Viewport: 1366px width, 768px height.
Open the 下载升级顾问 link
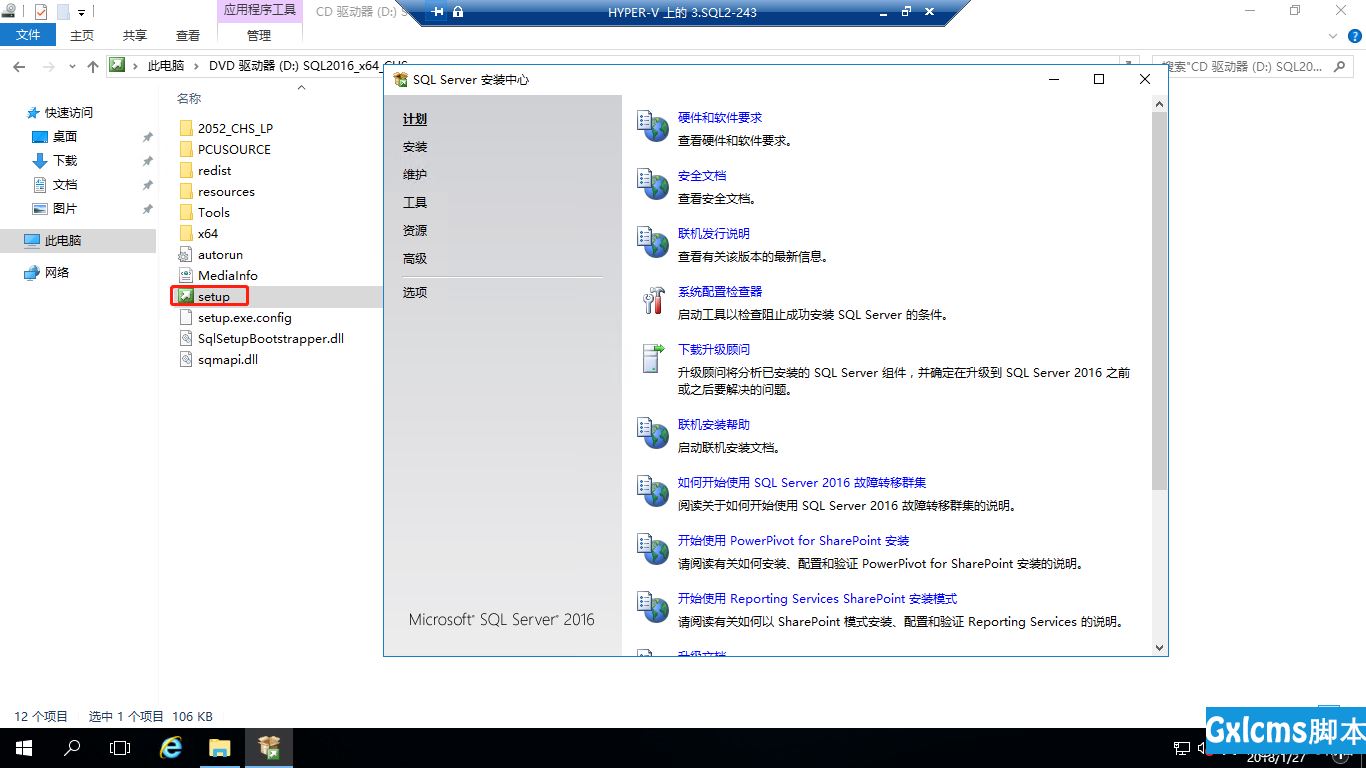click(x=714, y=350)
